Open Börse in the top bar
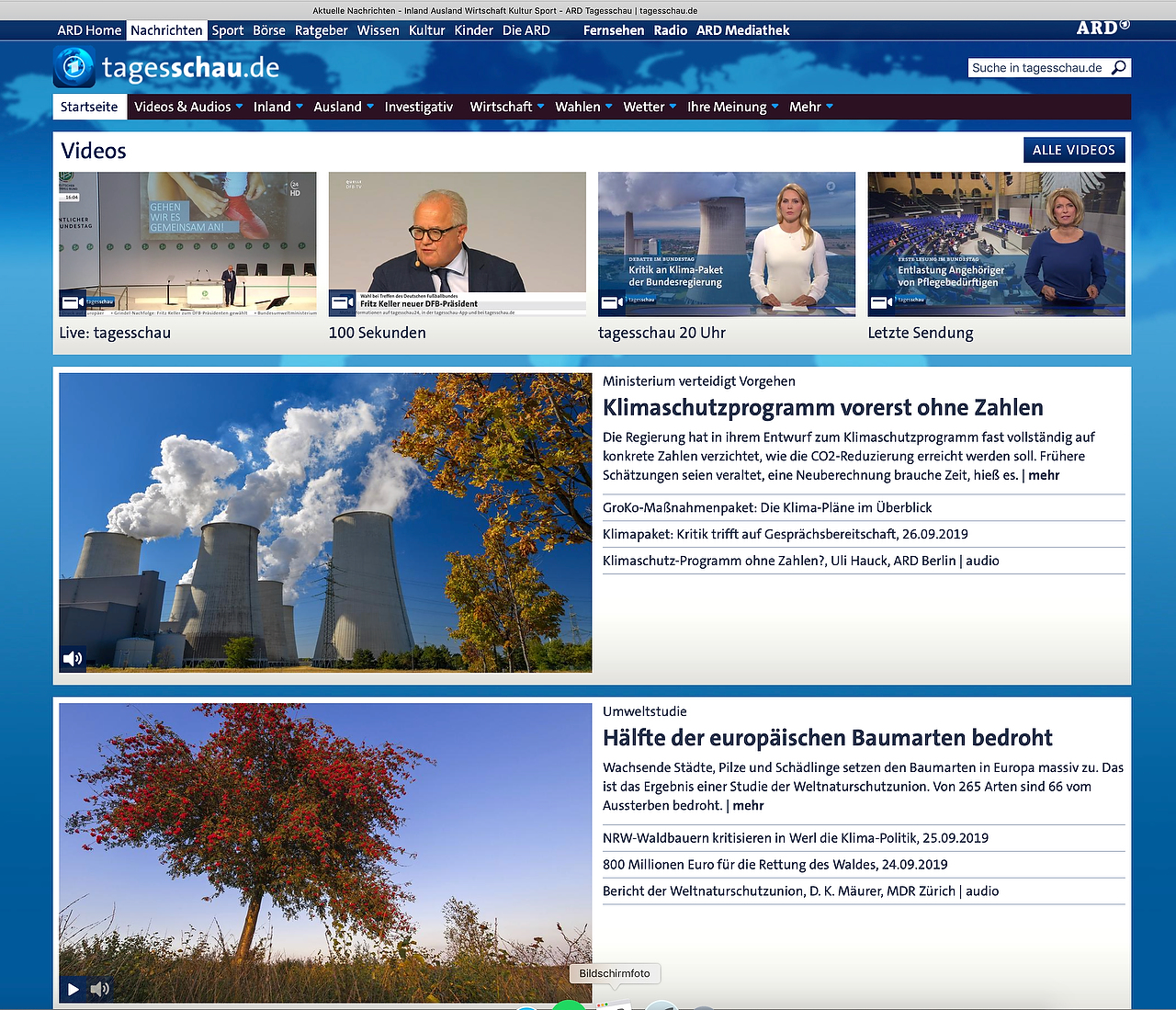The image size is (1176, 1010). coord(269,30)
